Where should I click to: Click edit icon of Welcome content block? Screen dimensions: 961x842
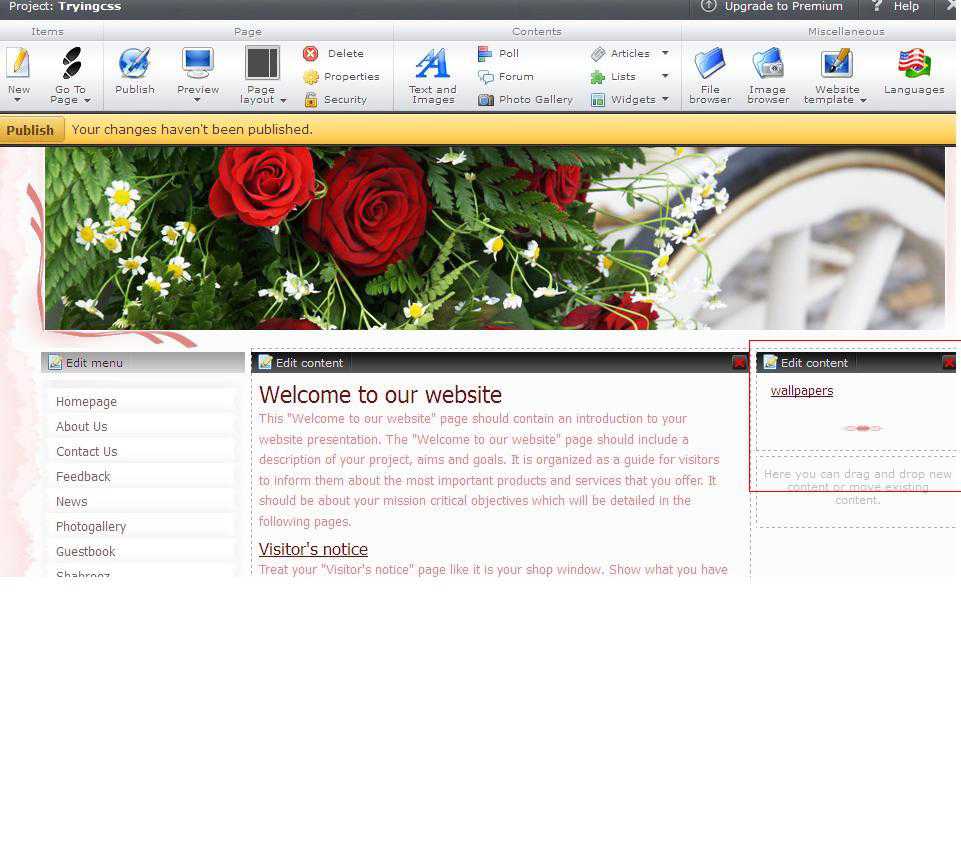265,362
